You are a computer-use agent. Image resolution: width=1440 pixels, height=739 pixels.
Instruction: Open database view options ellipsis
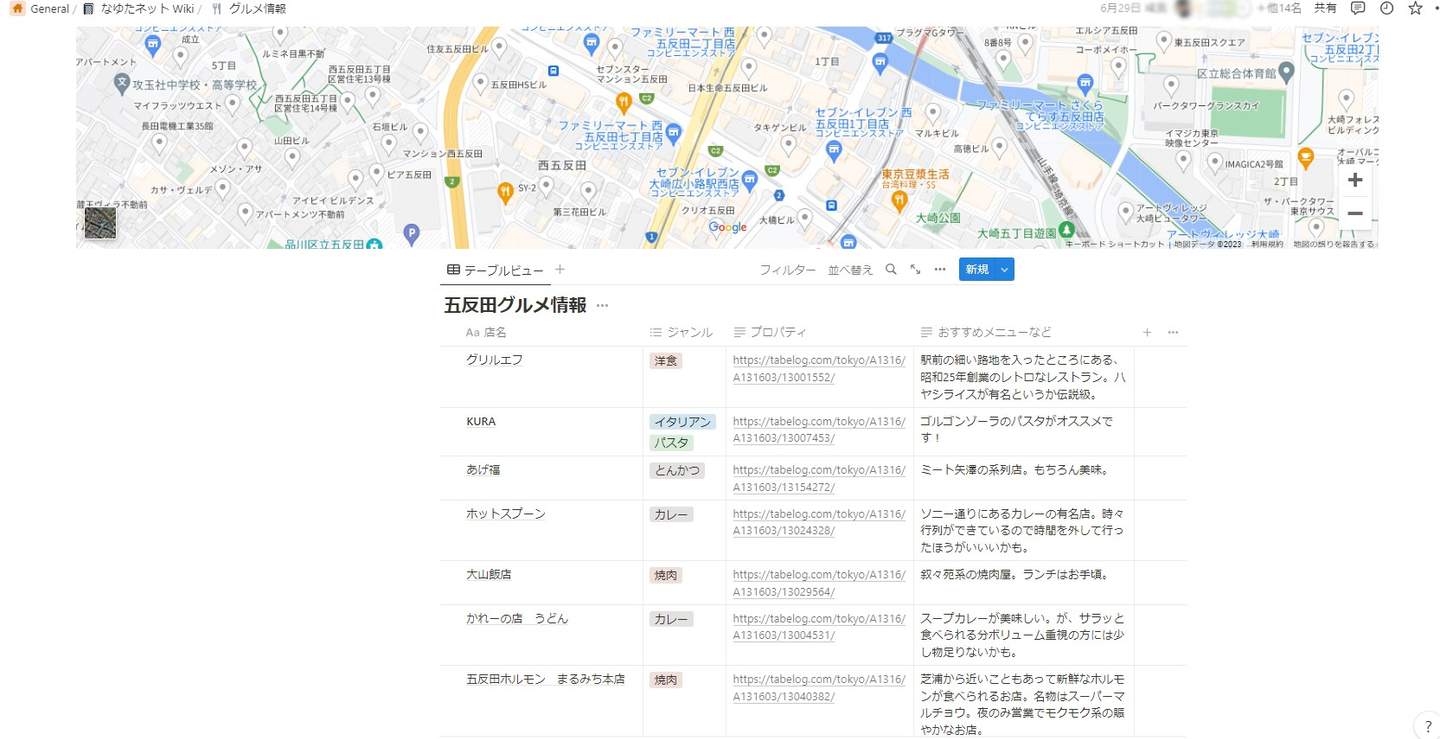(940, 269)
